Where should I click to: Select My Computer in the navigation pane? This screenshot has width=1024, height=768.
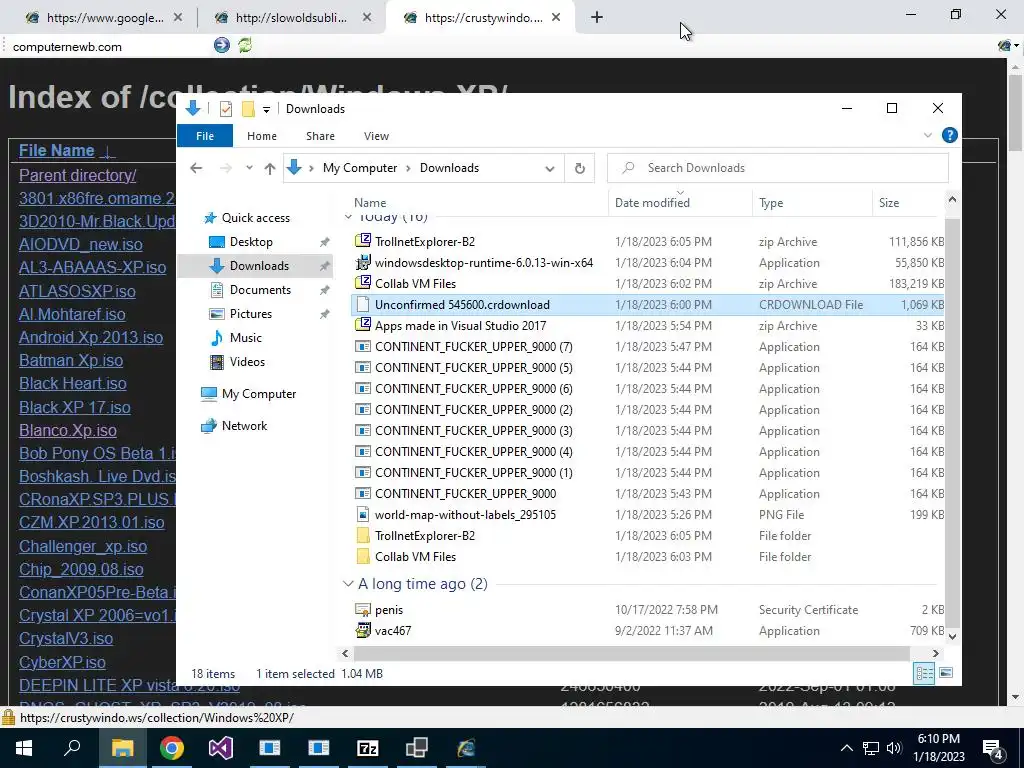pos(259,394)
